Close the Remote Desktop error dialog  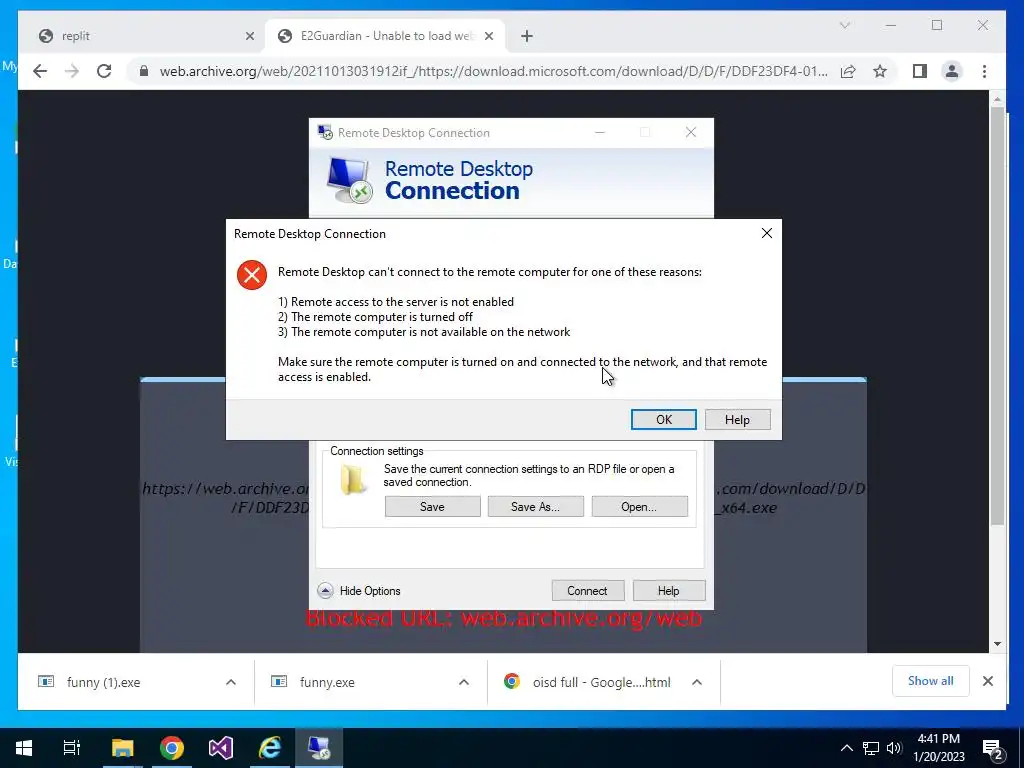point(767,233)
